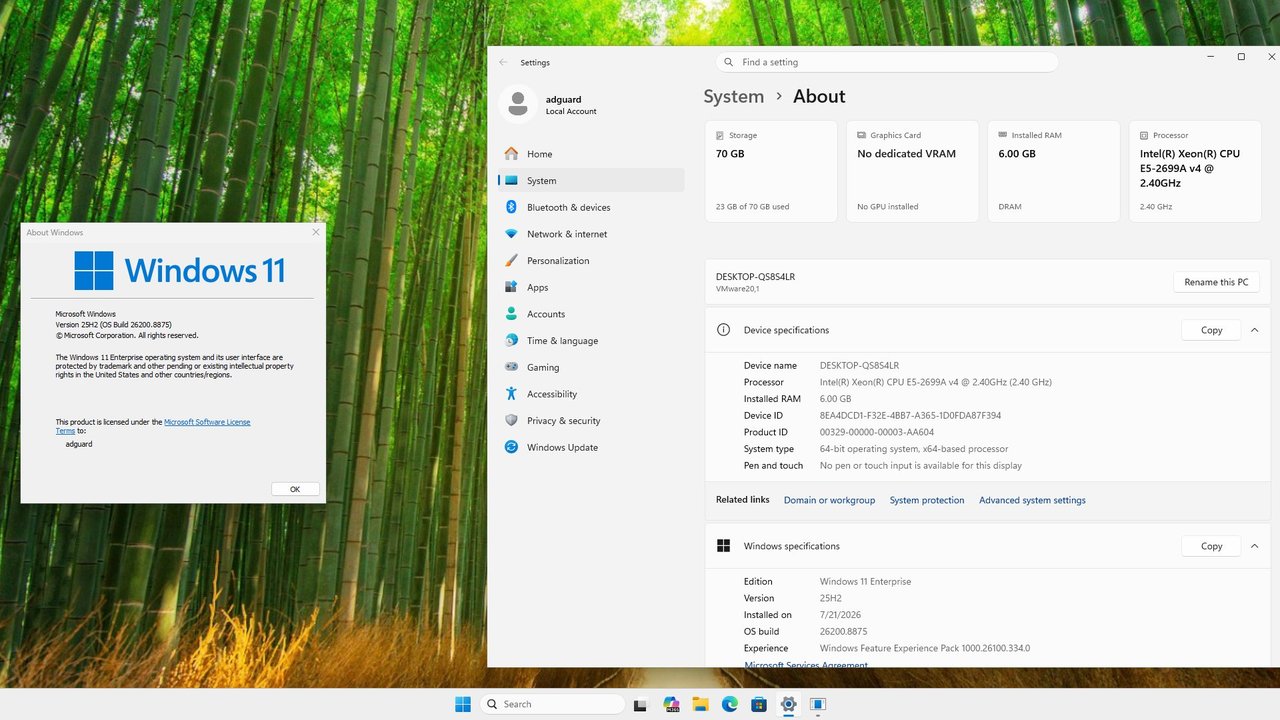The width and height of the screenshot is (1280, 720).
Task: Click Windows 11 Enterprise edition value
Action: pyautogui.click(x=865, y=581)
